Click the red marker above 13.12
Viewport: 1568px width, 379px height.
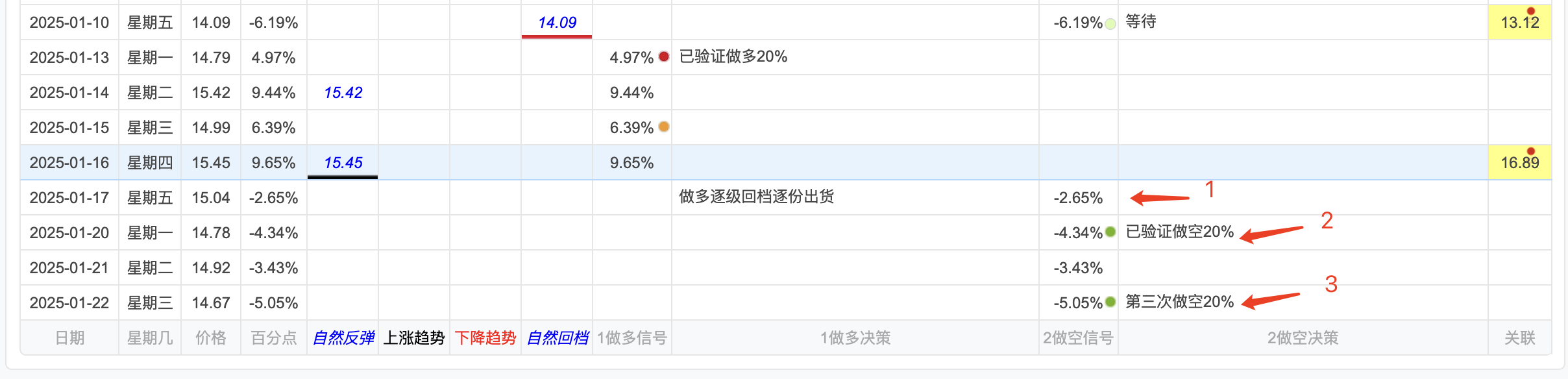click(1530, 11)
